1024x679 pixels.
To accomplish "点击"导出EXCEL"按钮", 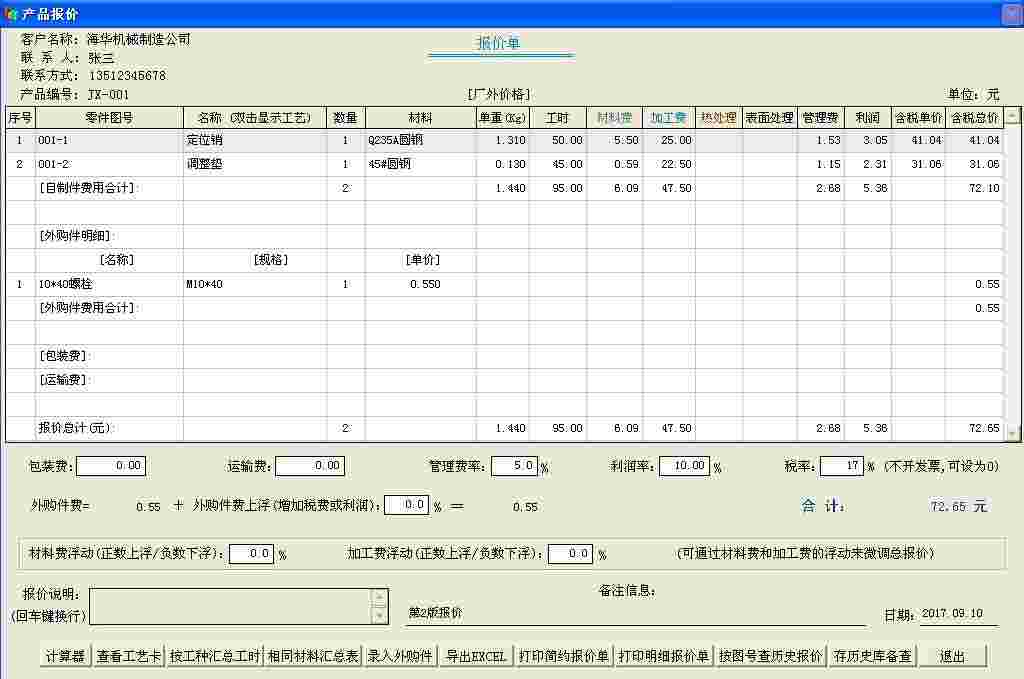I will [475, 657].
